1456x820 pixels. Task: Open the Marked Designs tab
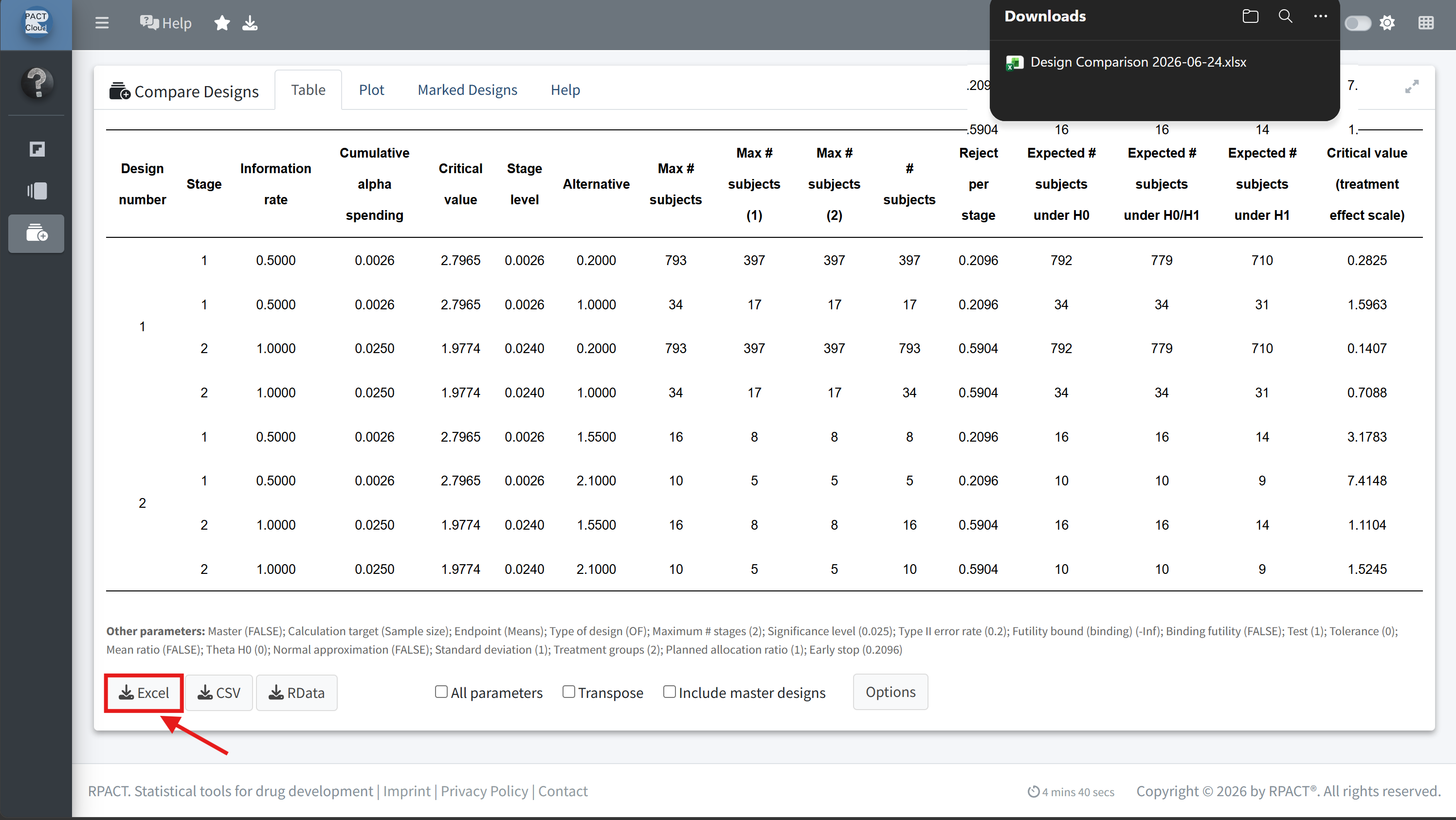point(468,90)
